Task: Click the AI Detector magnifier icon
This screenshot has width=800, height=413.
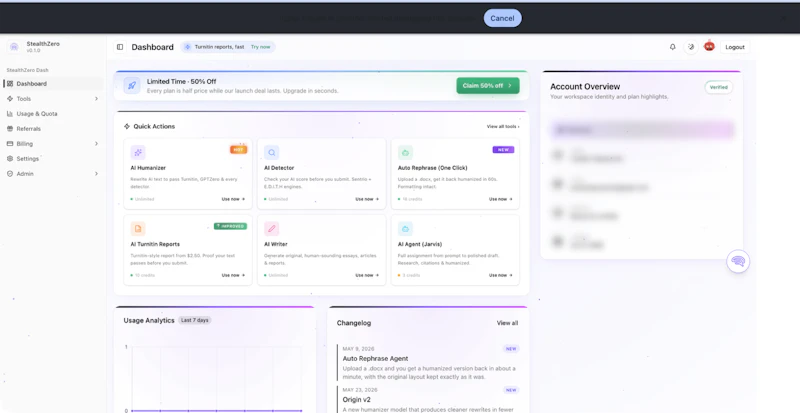Action: (x=271, y=152)
